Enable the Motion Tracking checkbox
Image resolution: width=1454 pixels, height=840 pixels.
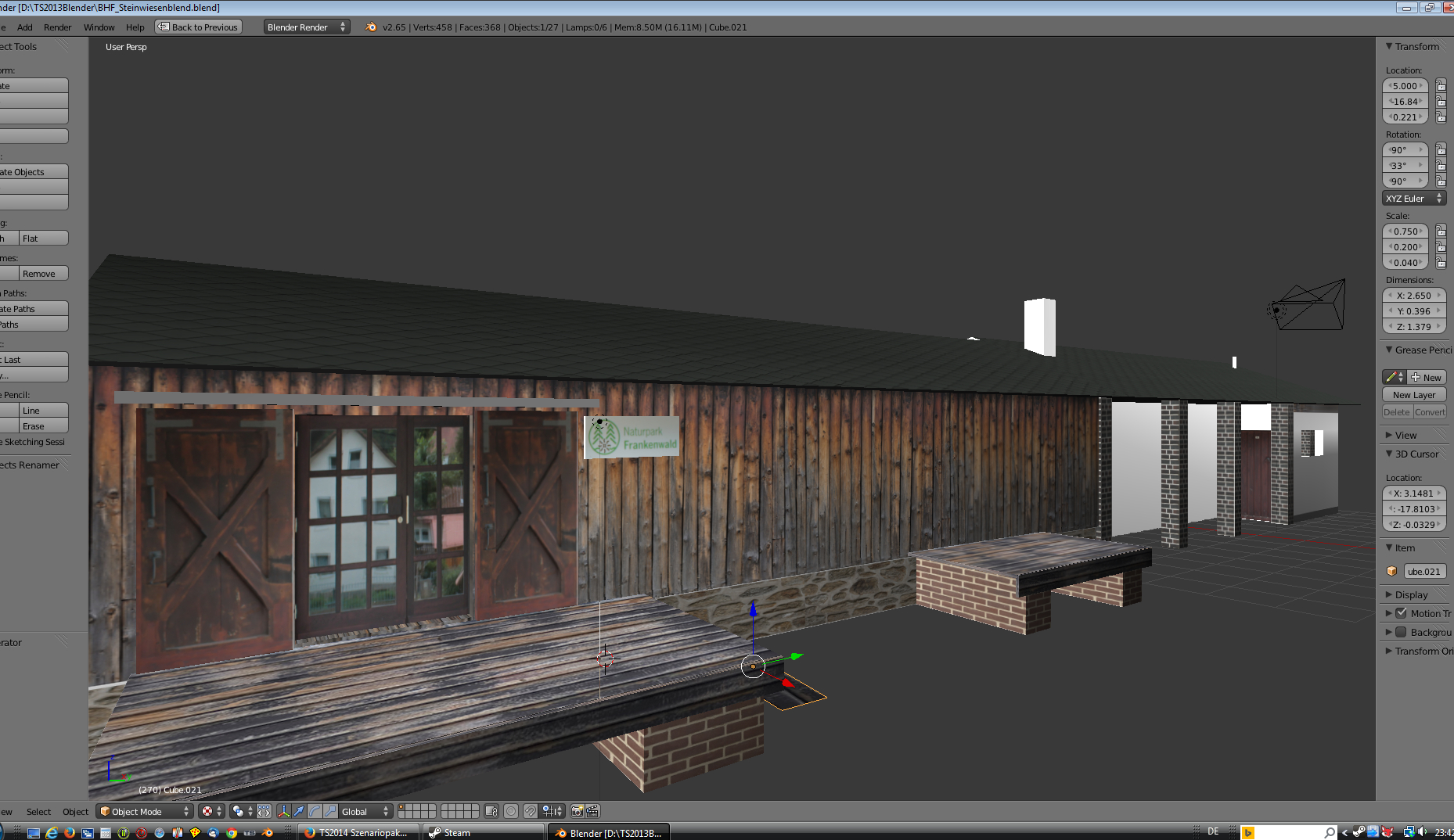1402,613
